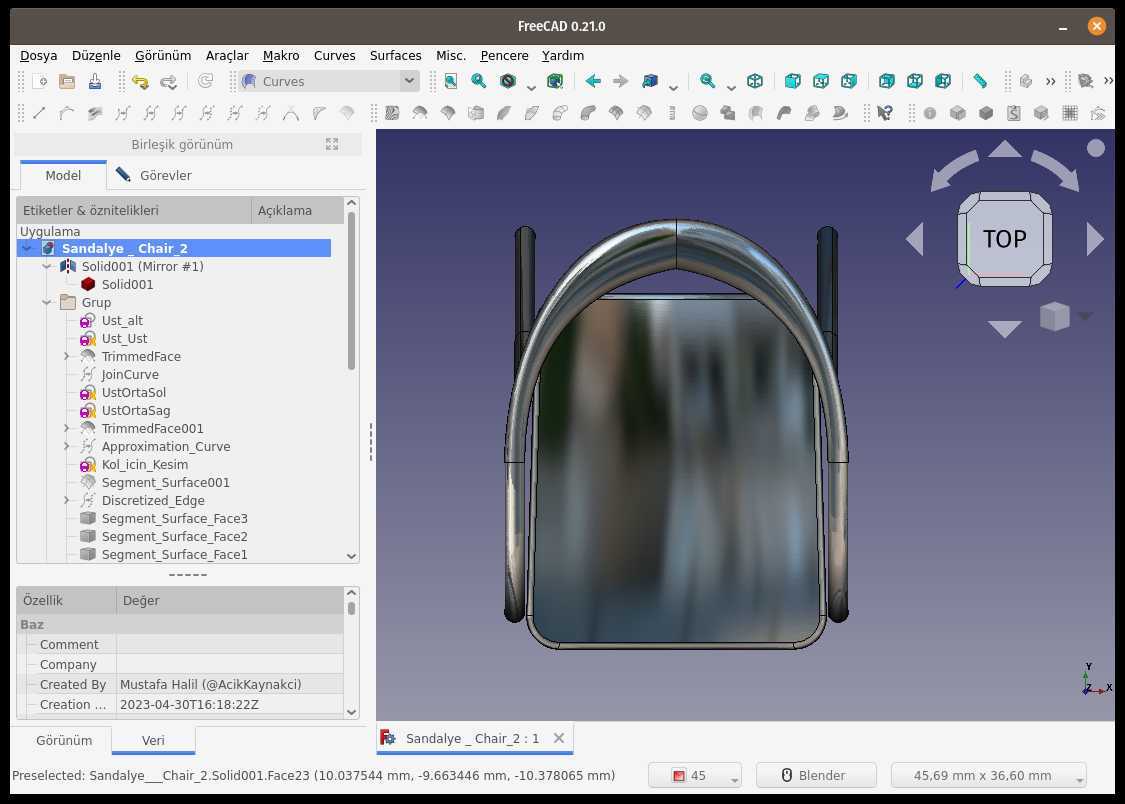Collapse the Grup folder in tree
The image size is (1125, 804).
47,302
